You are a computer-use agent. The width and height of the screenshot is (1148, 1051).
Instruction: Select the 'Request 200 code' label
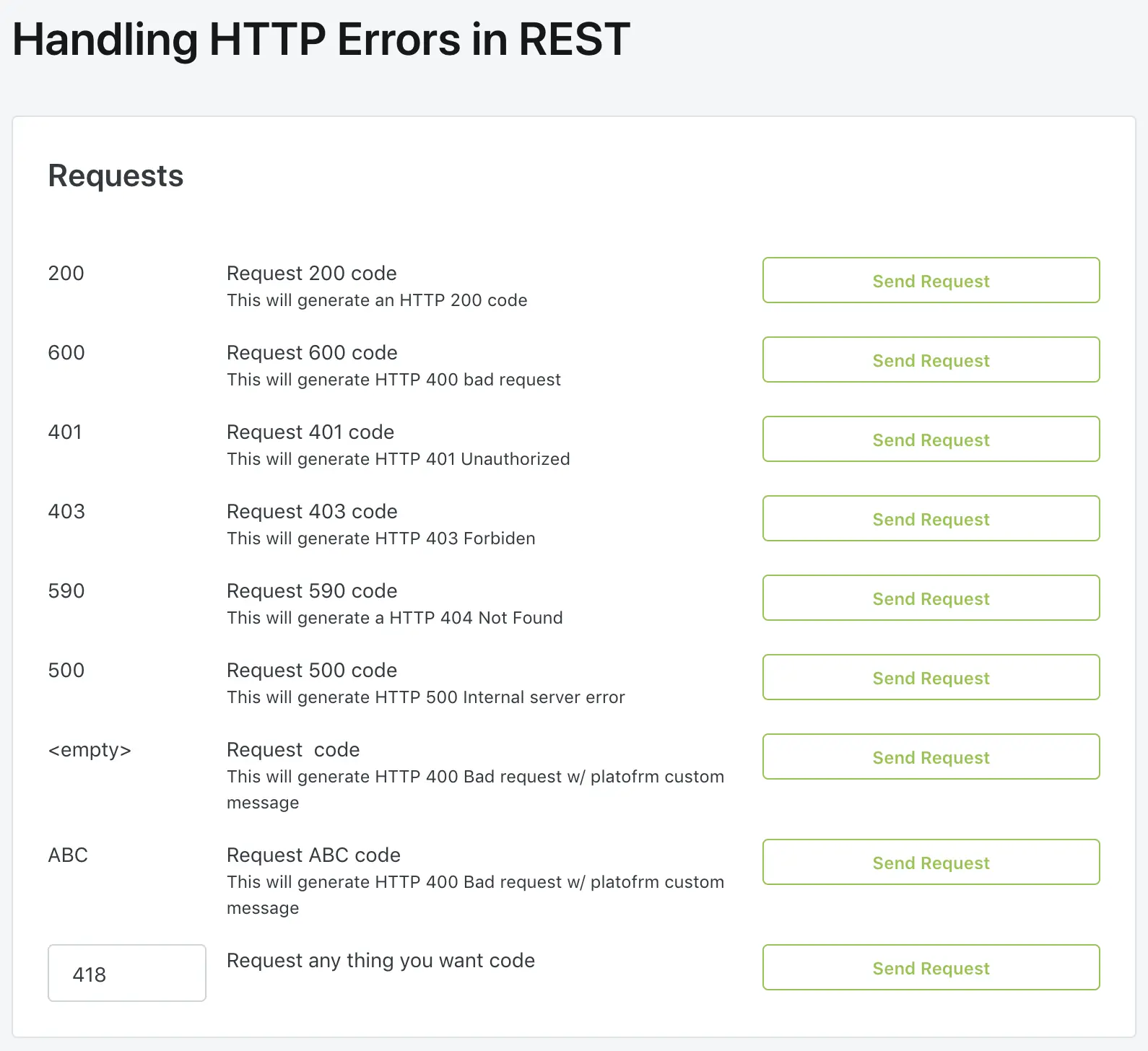311,274
